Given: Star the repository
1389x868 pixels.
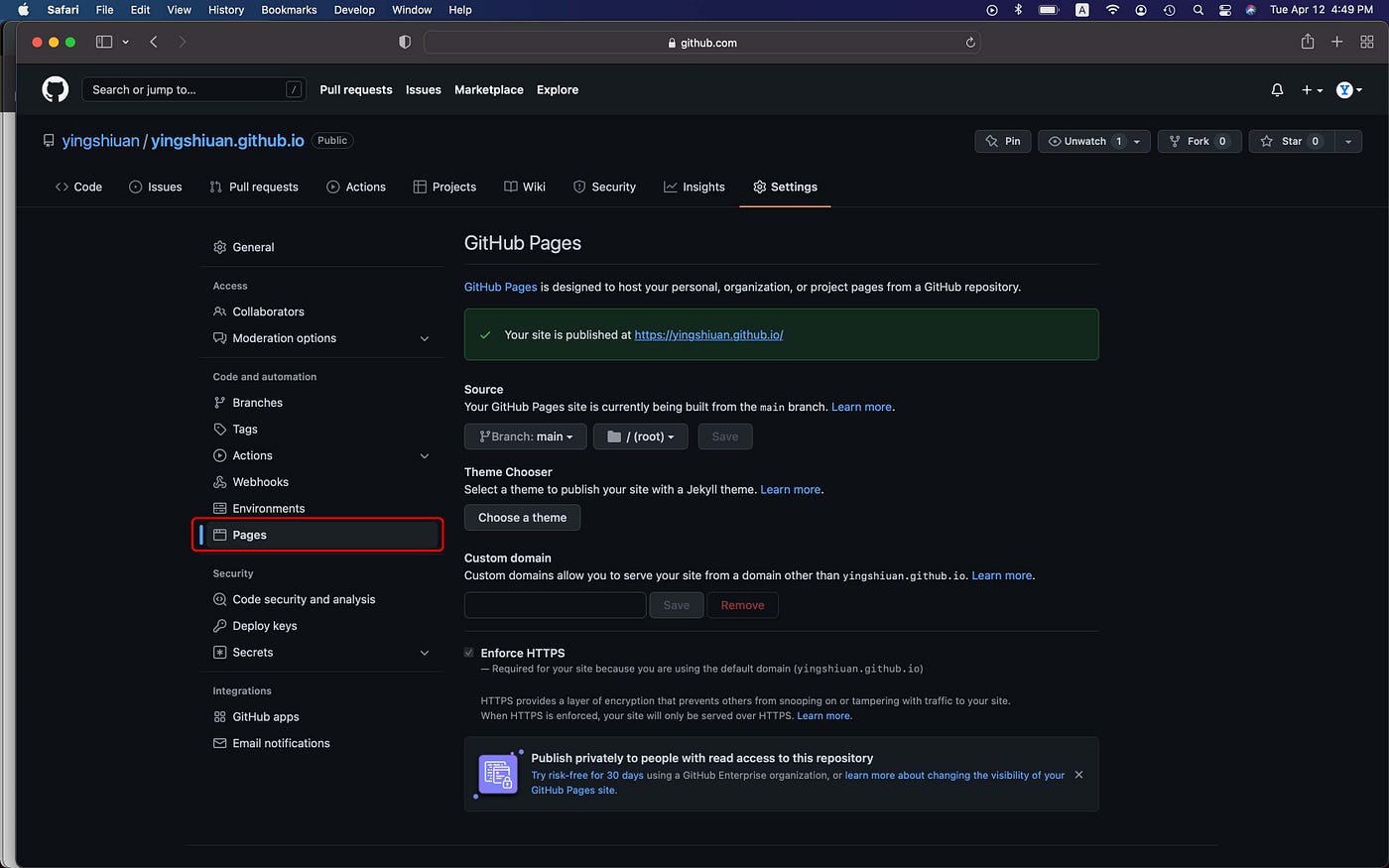Looking at the screenshot, I should (1291, 141).
